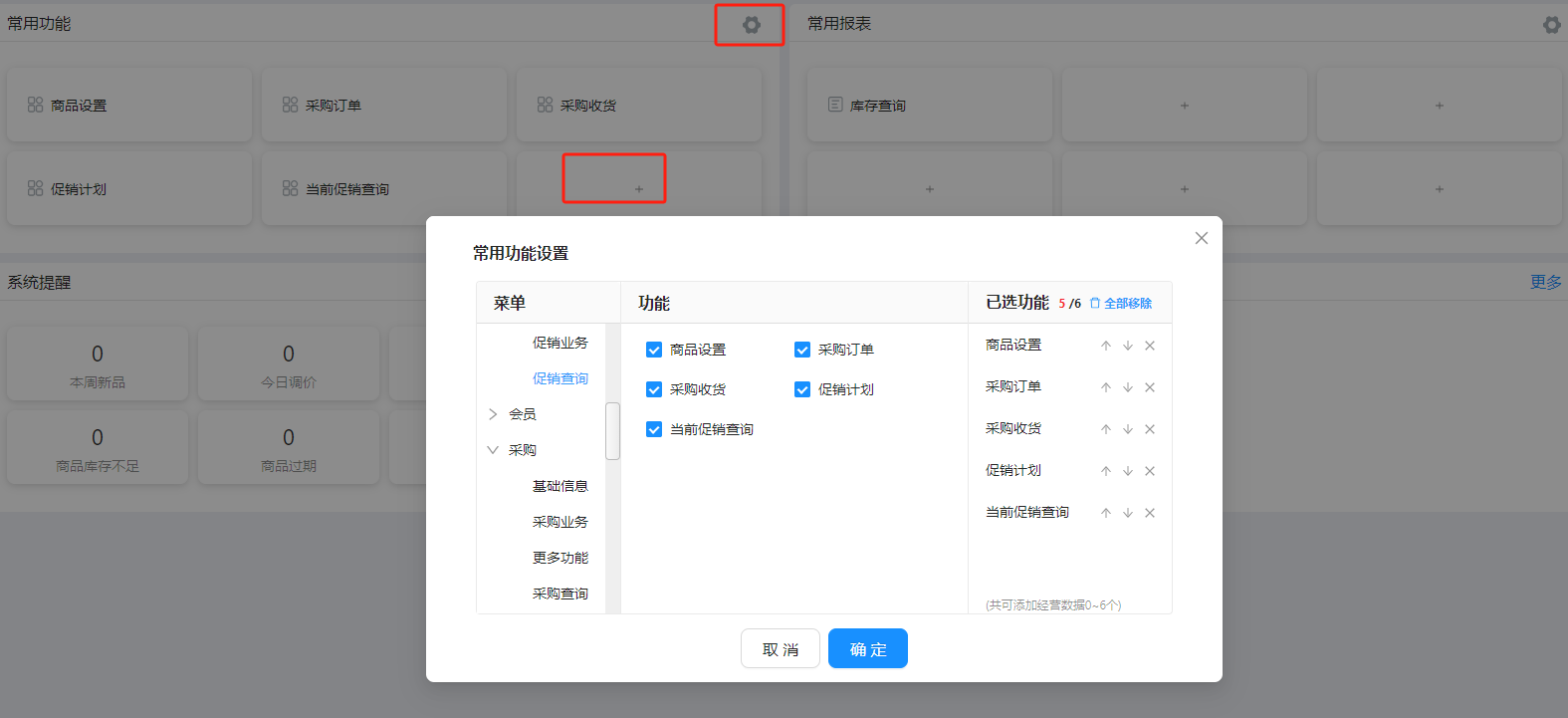Close the 常用功能设置 dialog
Screen dimensions: 1568x718
pos(1202,238)
